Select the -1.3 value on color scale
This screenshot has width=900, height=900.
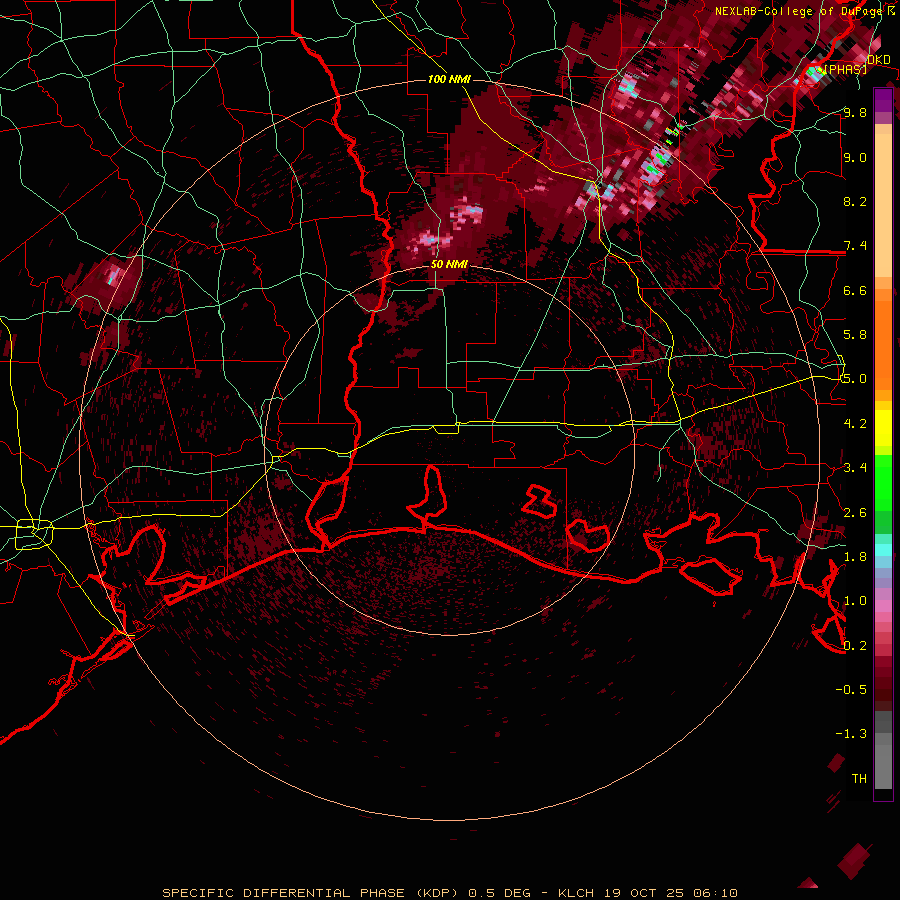[x=851, y=734]
